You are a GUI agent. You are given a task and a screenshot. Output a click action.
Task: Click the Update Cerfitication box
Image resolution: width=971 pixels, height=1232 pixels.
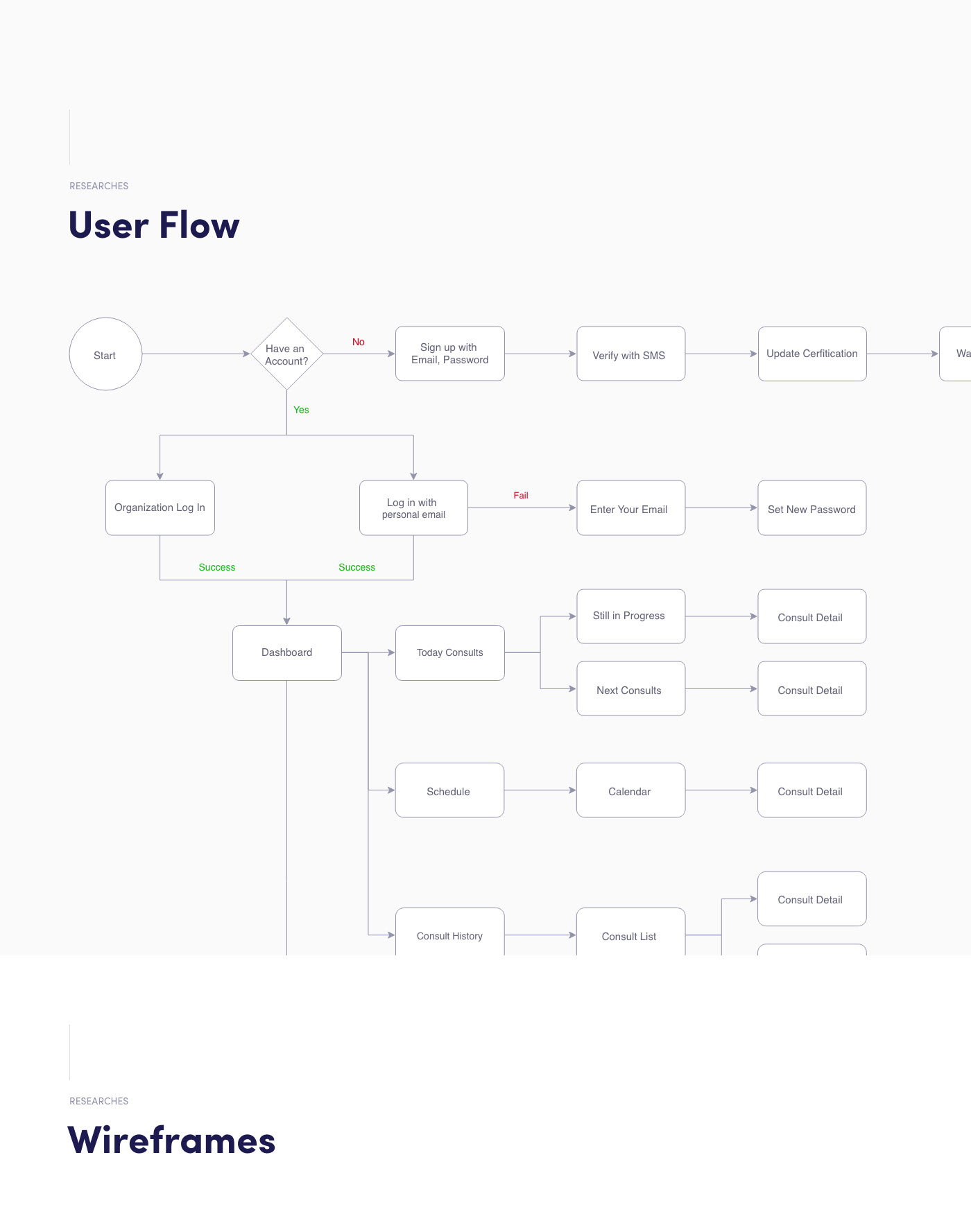point(811,354)
